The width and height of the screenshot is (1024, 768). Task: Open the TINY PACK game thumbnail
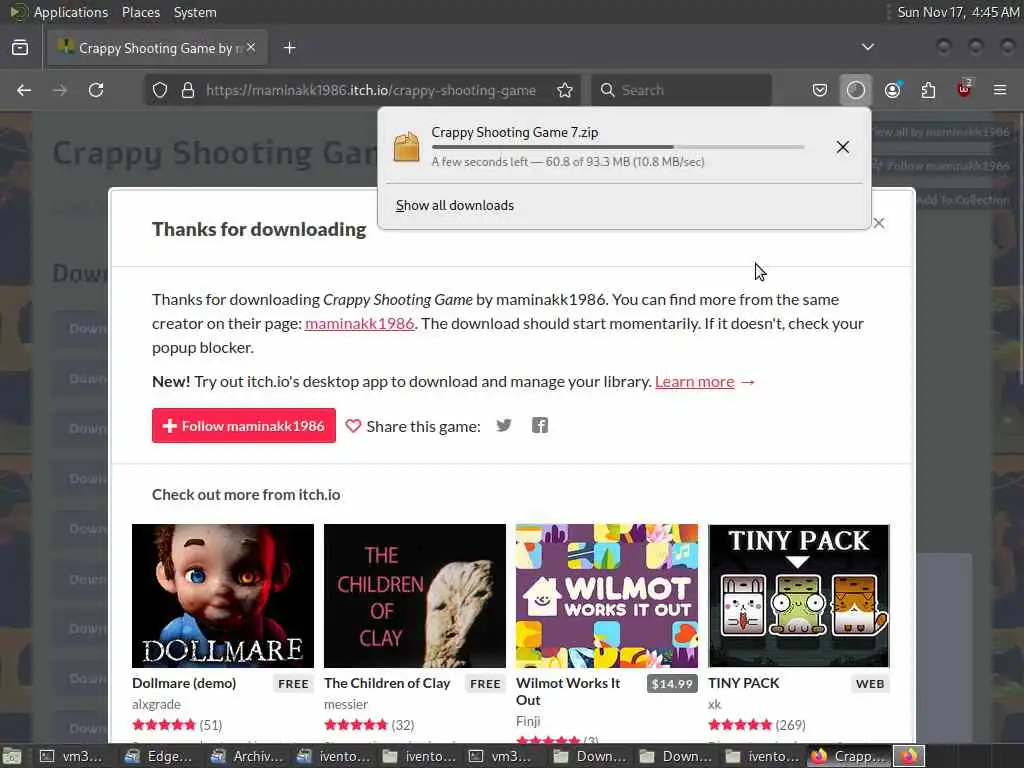point(799,596)
